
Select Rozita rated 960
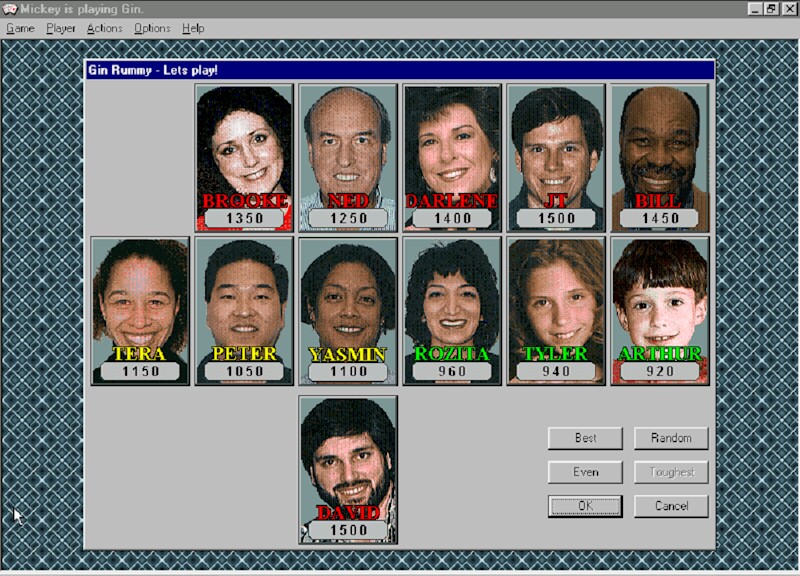pos(452,311)
